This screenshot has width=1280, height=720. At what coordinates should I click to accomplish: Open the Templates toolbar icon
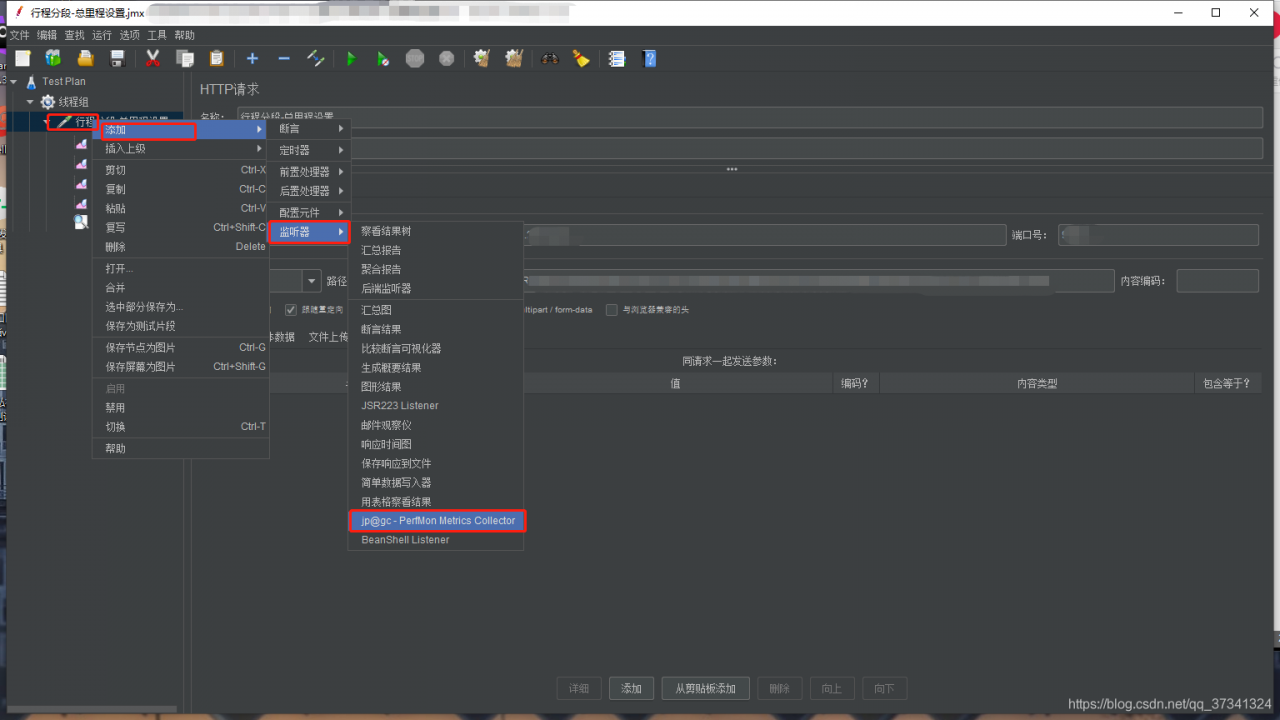(x=53, y=58)
